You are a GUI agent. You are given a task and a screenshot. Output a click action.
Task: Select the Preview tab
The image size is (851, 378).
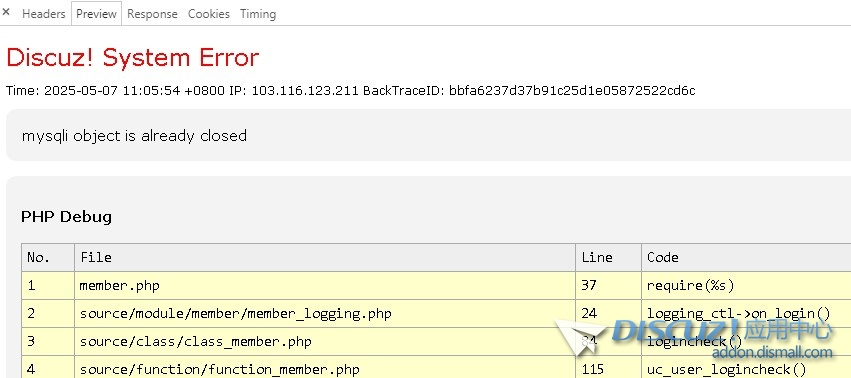pyautogui.click(x=96, y=14)
